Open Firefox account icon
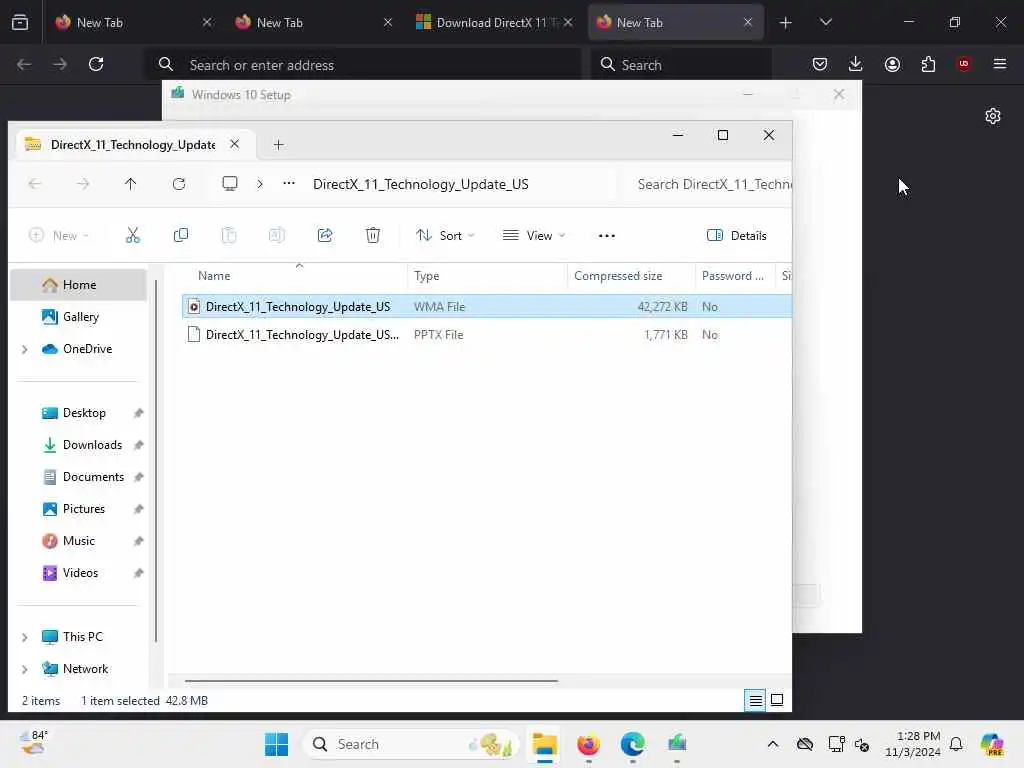The height and width of the screenshot is (768, 1024). (x=892, y=64)
